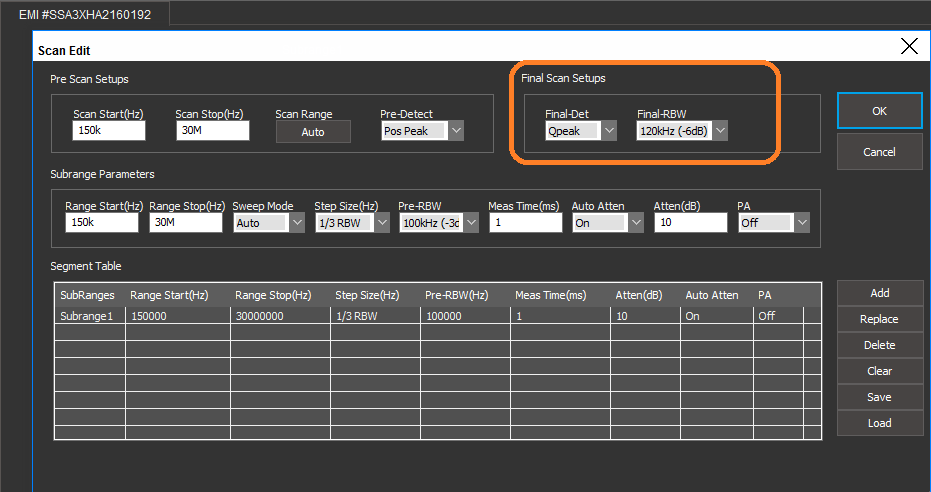Clear the segment table

[x=879, y=371]
